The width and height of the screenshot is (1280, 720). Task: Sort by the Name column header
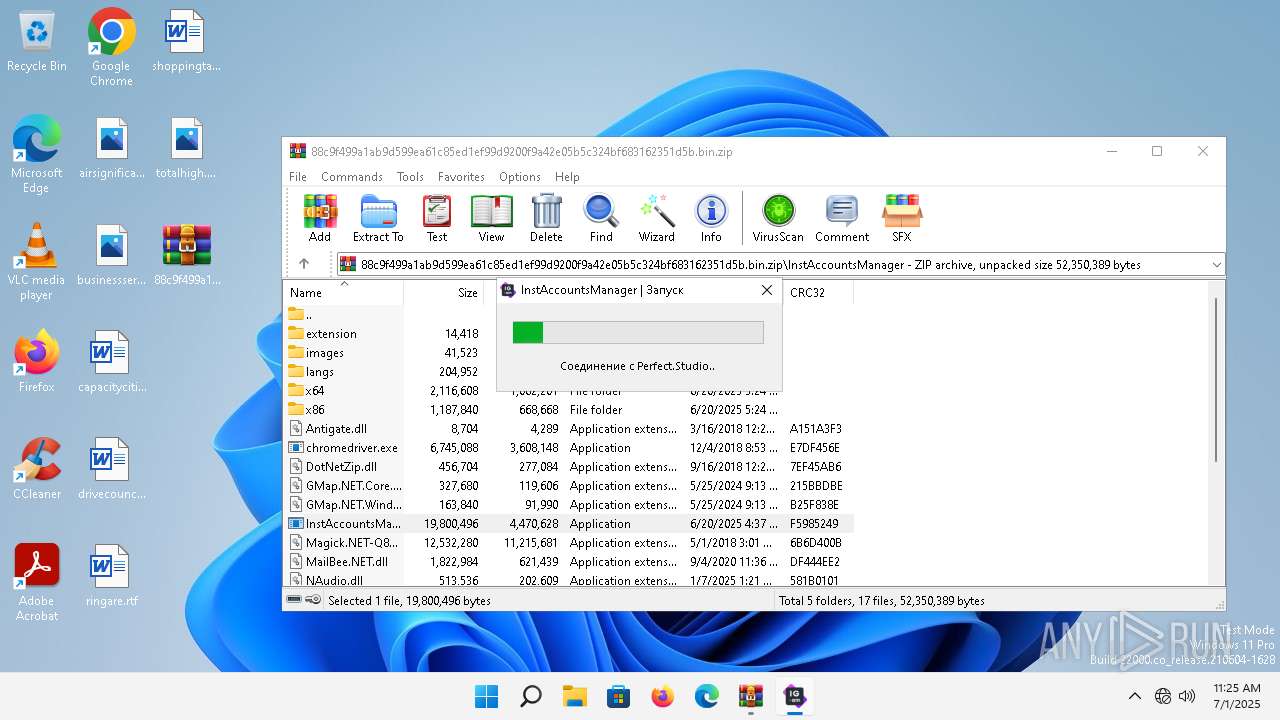(x=344, y=293)
